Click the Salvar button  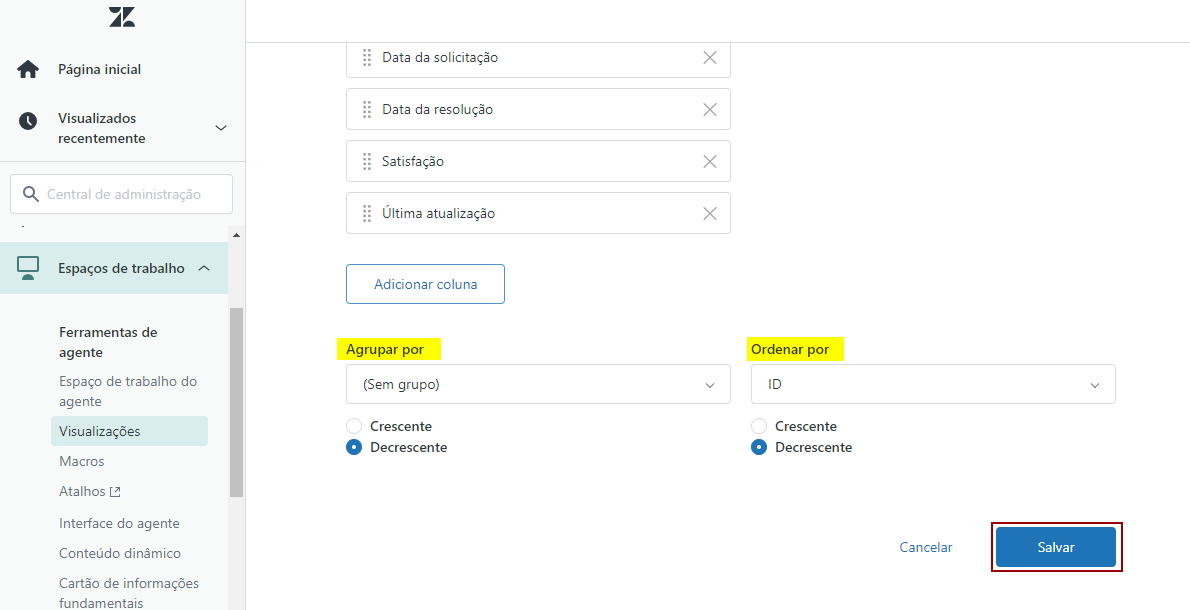click(x=1056, y=547)
